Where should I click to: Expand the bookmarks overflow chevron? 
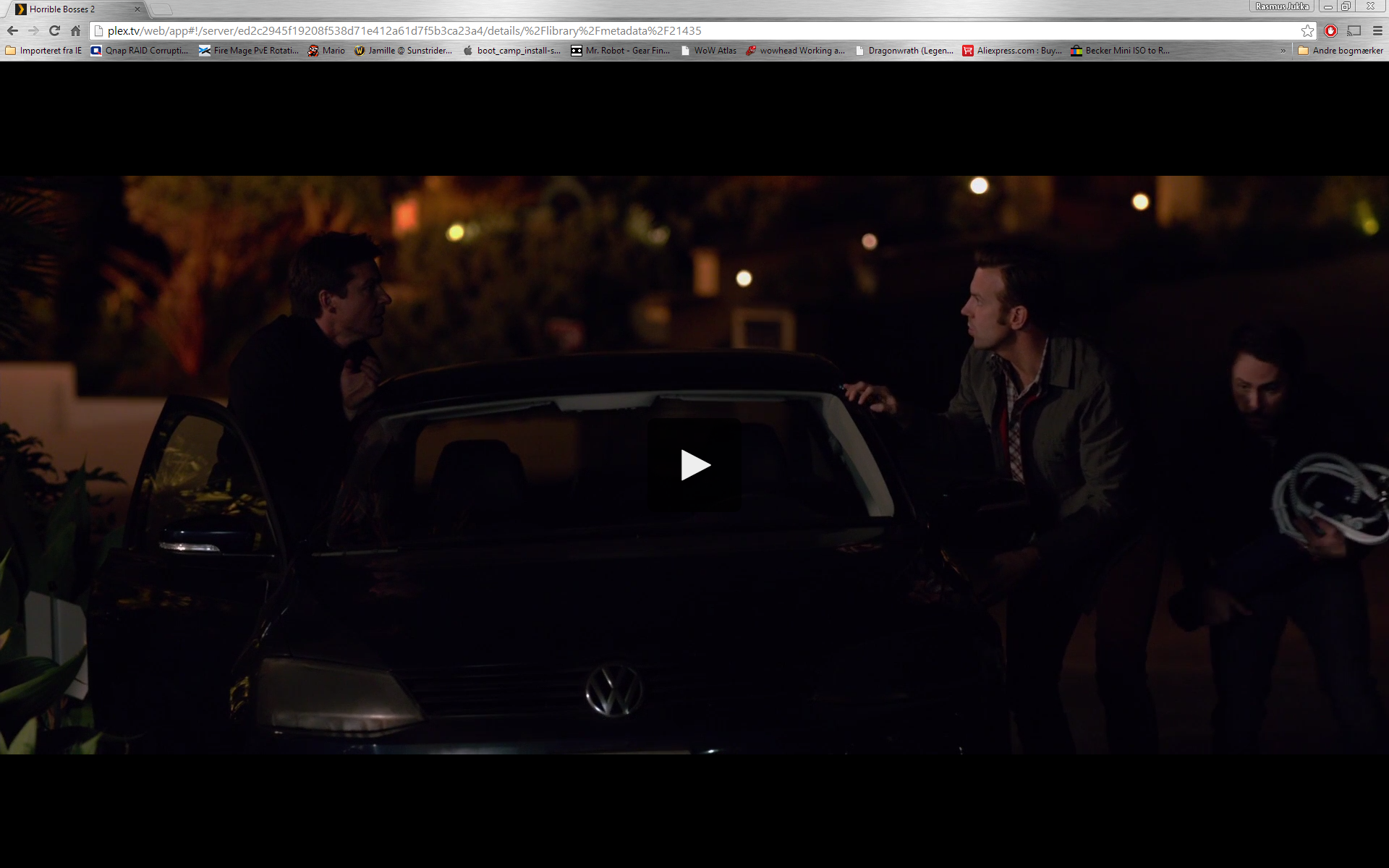pos(1283,51)
